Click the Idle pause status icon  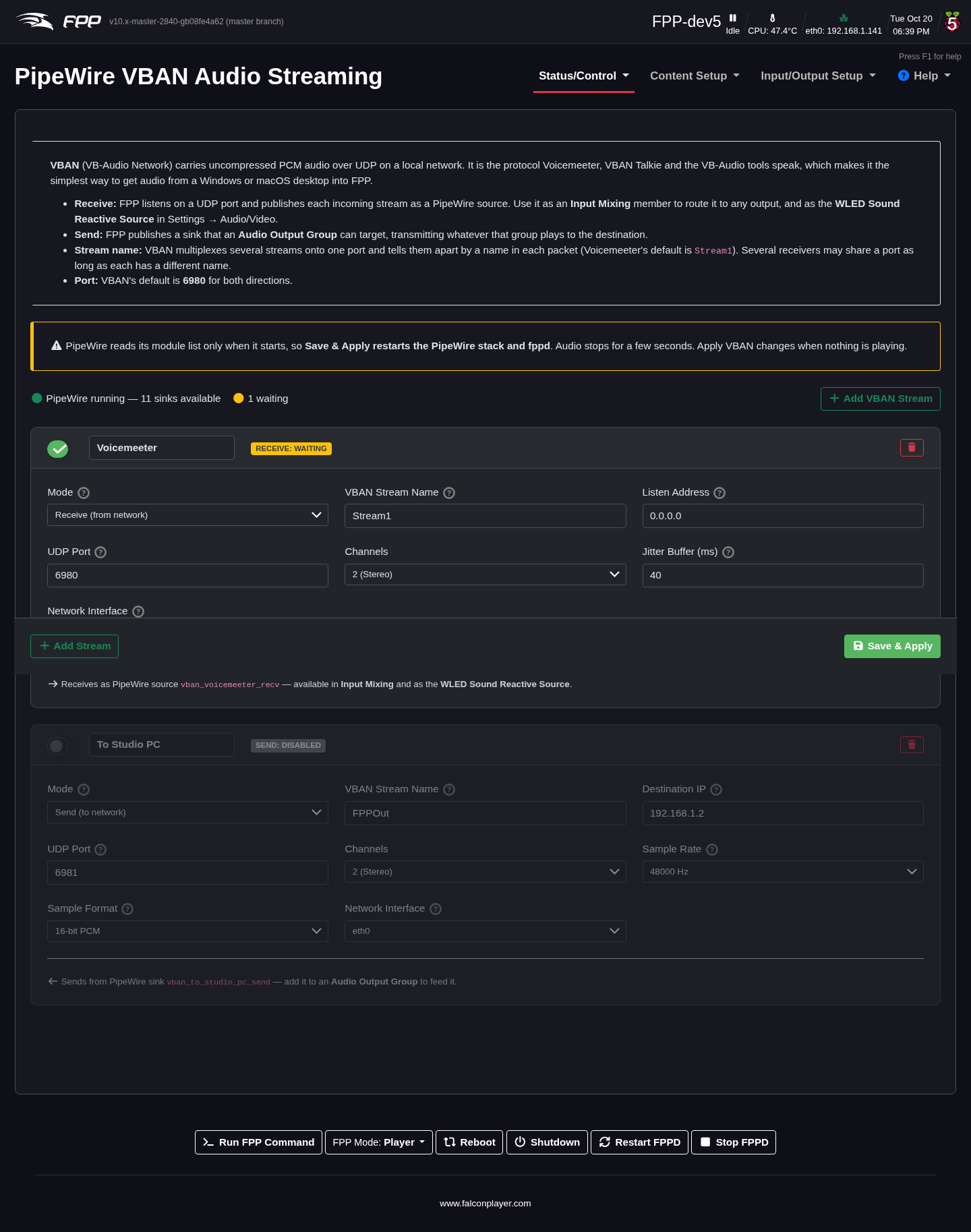tap(733, 18)
